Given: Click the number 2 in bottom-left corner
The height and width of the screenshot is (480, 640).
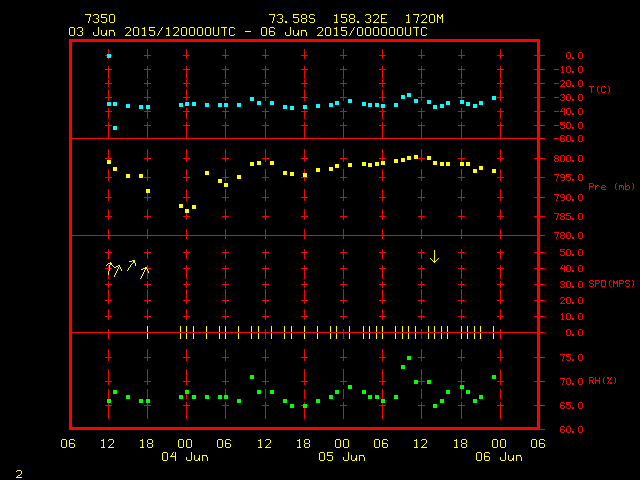Looking at the screenshot, I should click(18, 471).
